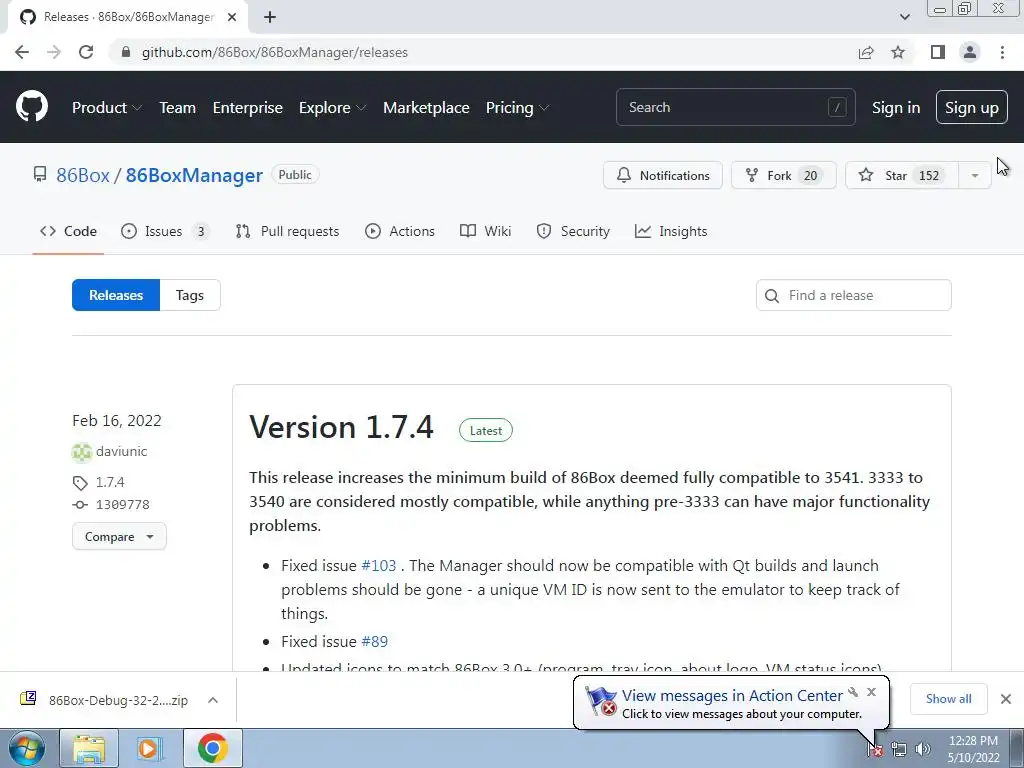
Task: Click the Action Center flag tray icon
Action: 875,750
